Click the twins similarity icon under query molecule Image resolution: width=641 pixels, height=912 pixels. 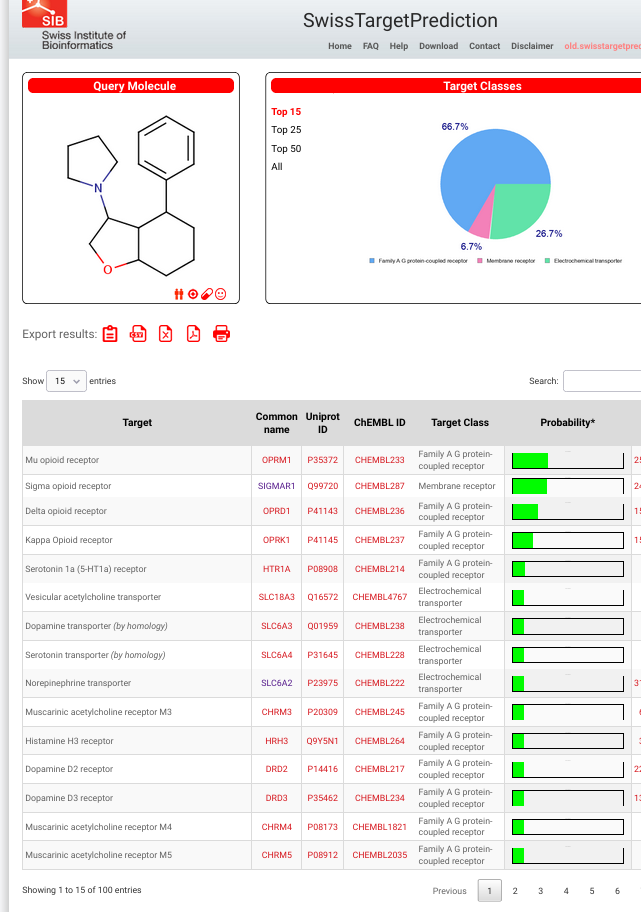click(179, 294)
